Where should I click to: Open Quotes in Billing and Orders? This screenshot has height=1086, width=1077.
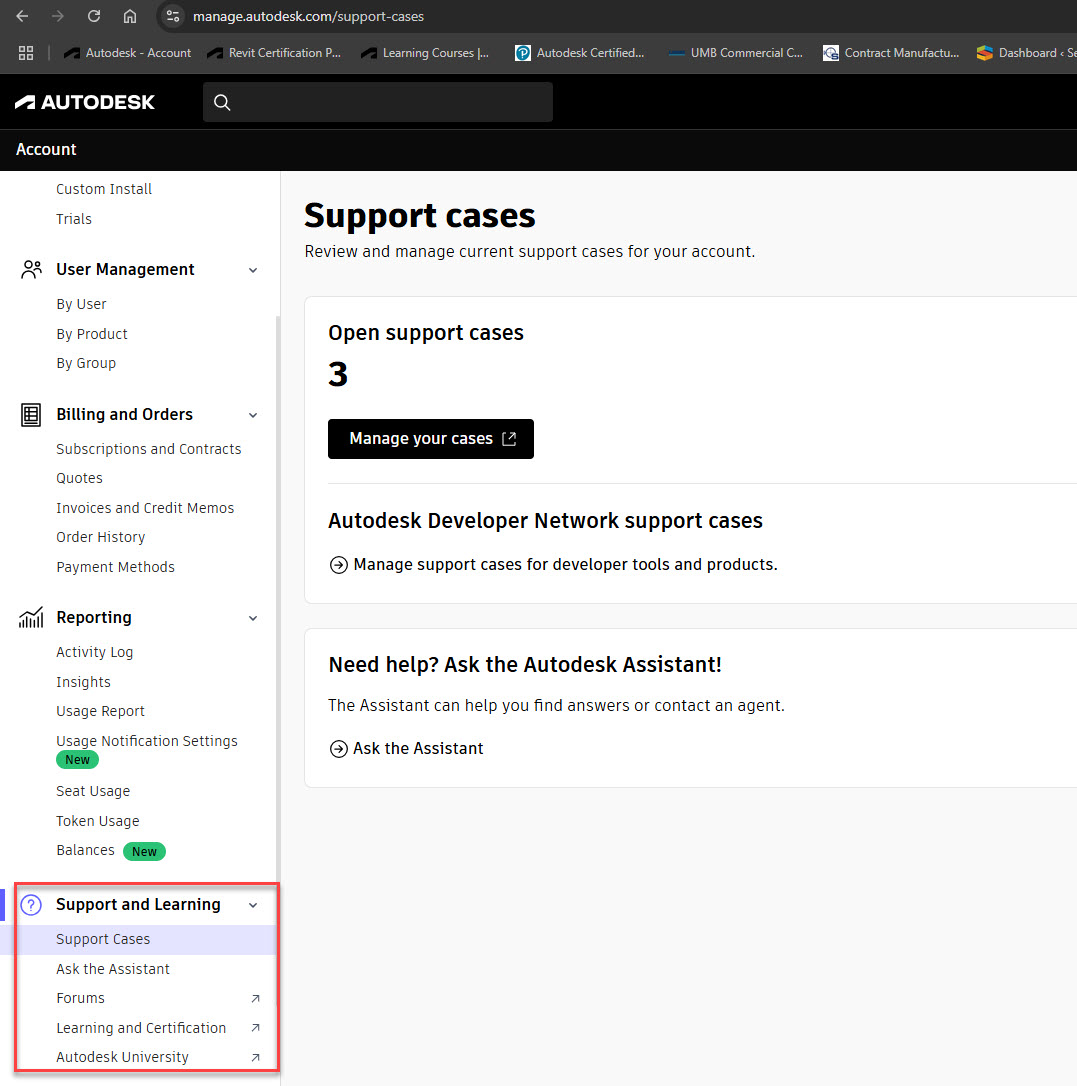[79, 478]
